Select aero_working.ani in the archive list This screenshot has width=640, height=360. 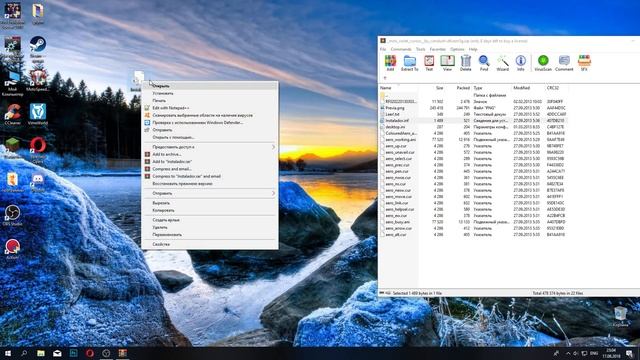pos(400,140)
